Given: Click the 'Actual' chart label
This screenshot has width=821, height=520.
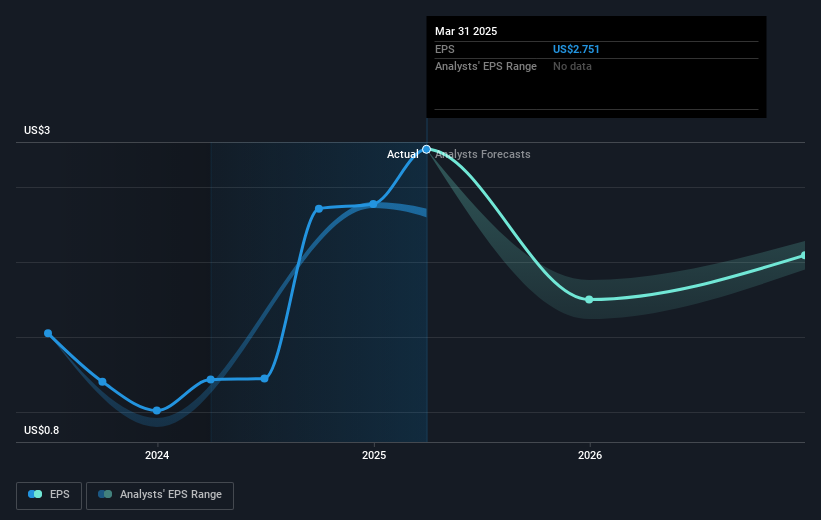Looking at the screenshot, I should [x=403, y=154].
